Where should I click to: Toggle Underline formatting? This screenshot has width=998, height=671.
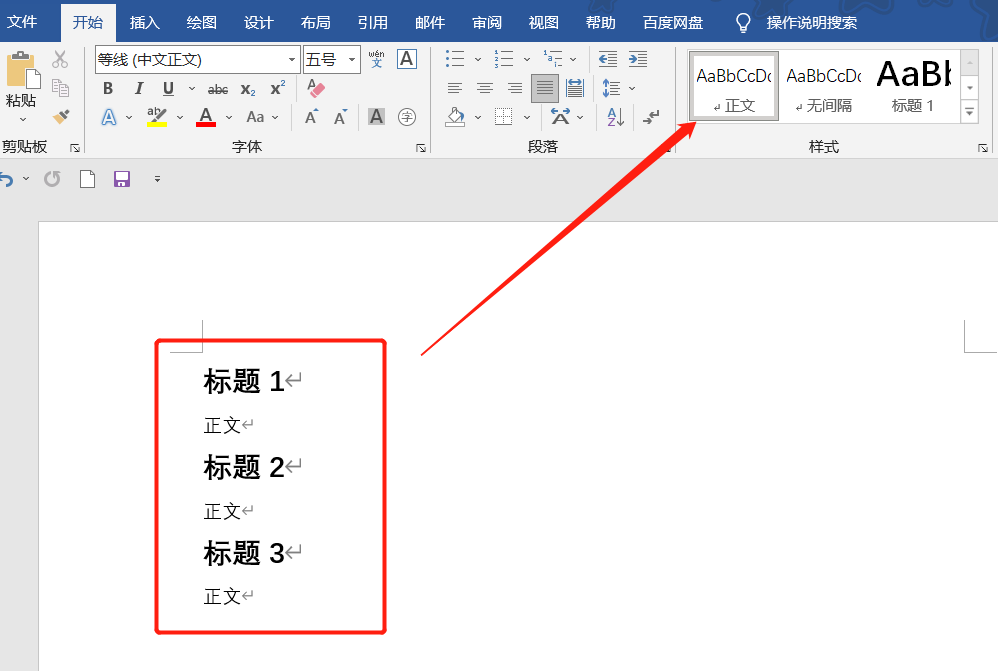tap(168, 88)
